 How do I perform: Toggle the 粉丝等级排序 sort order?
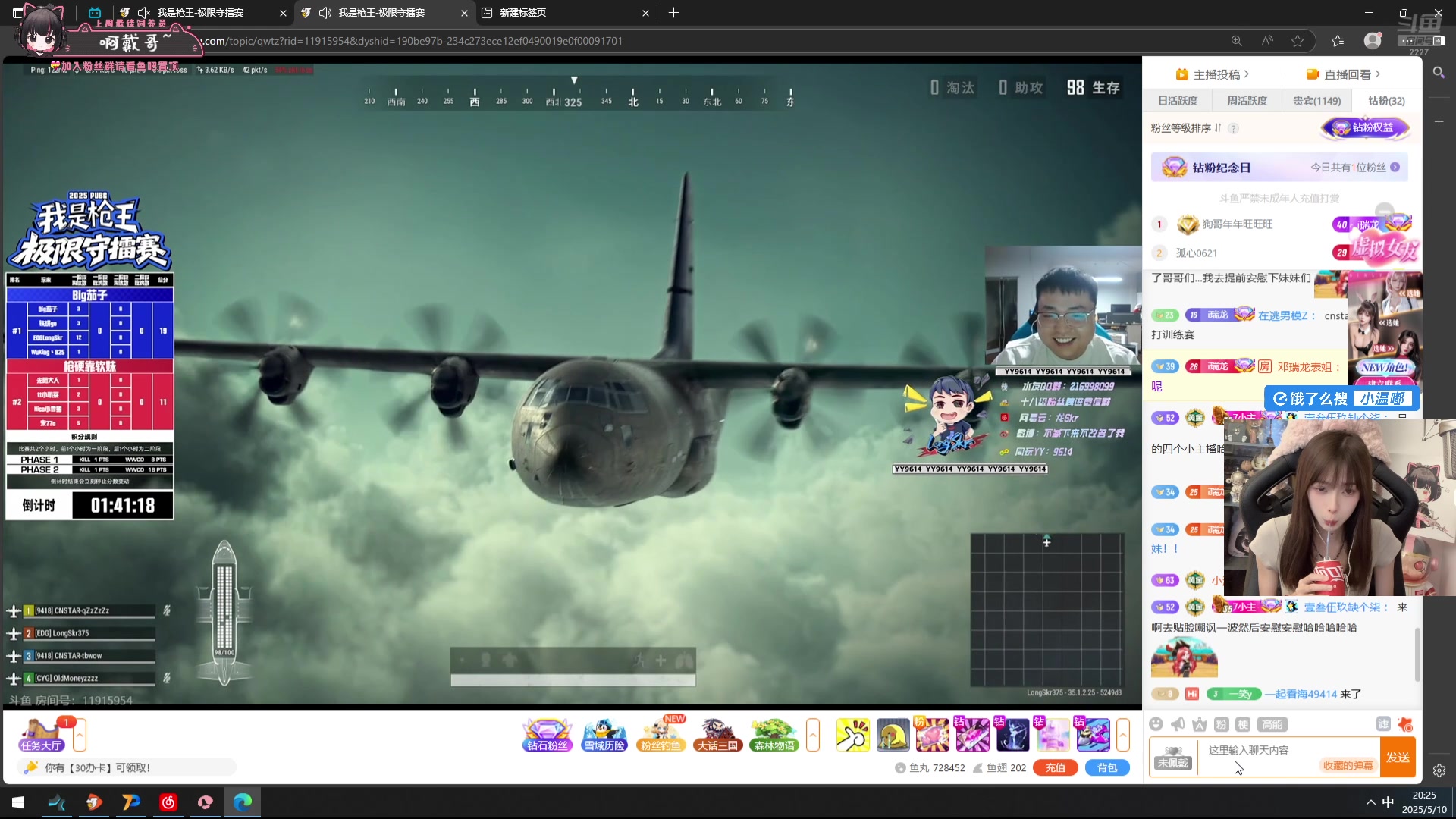click(x=1187, y=128)
